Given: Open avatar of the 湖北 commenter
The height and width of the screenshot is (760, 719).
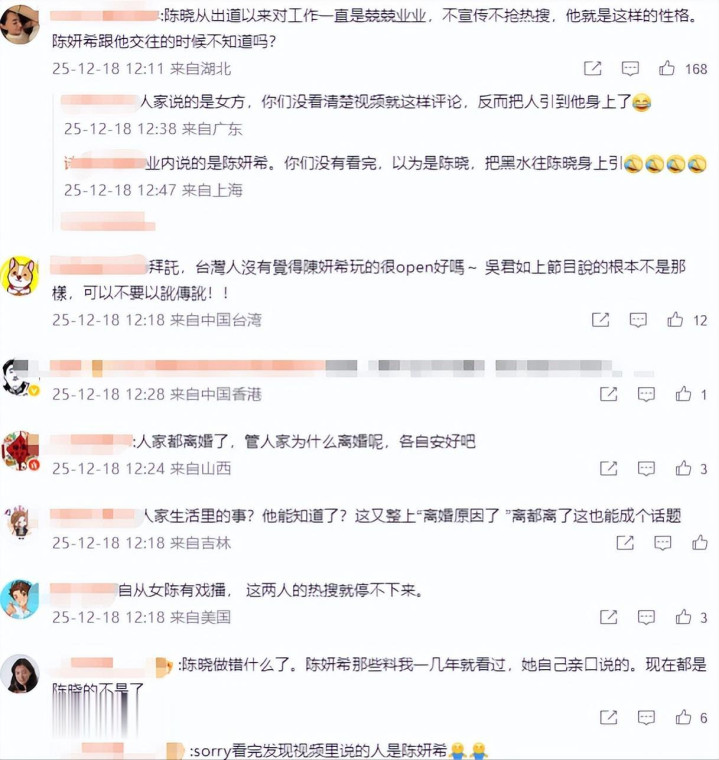Looking at the screenshot, I should pyautogui.click(x=19, y=24).
